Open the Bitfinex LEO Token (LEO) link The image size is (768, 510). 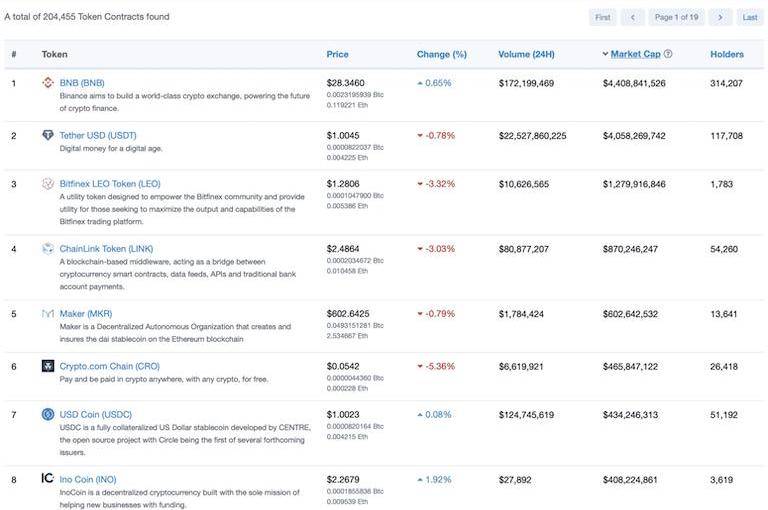click(110, 184)
